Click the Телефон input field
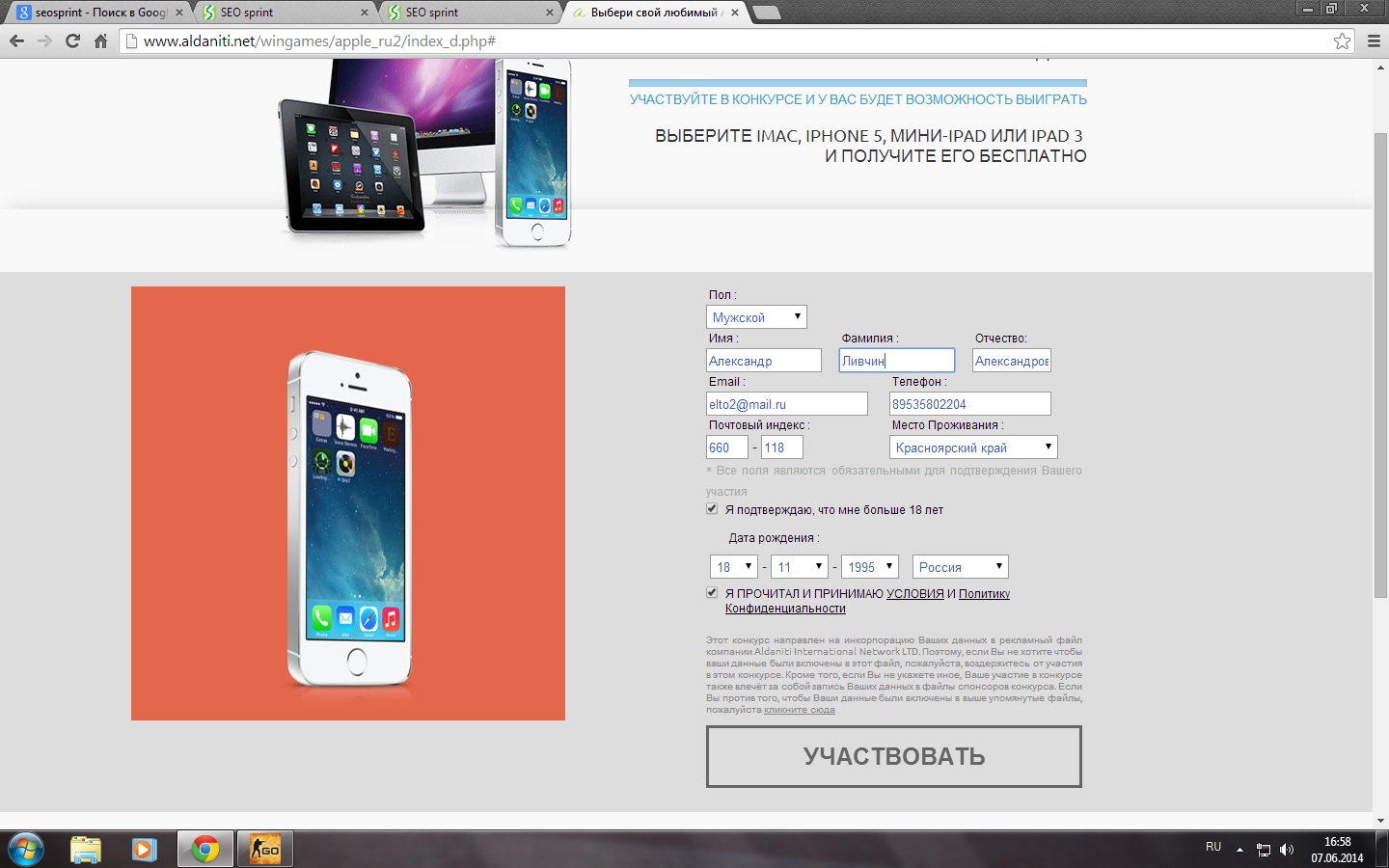 (970, 404)
